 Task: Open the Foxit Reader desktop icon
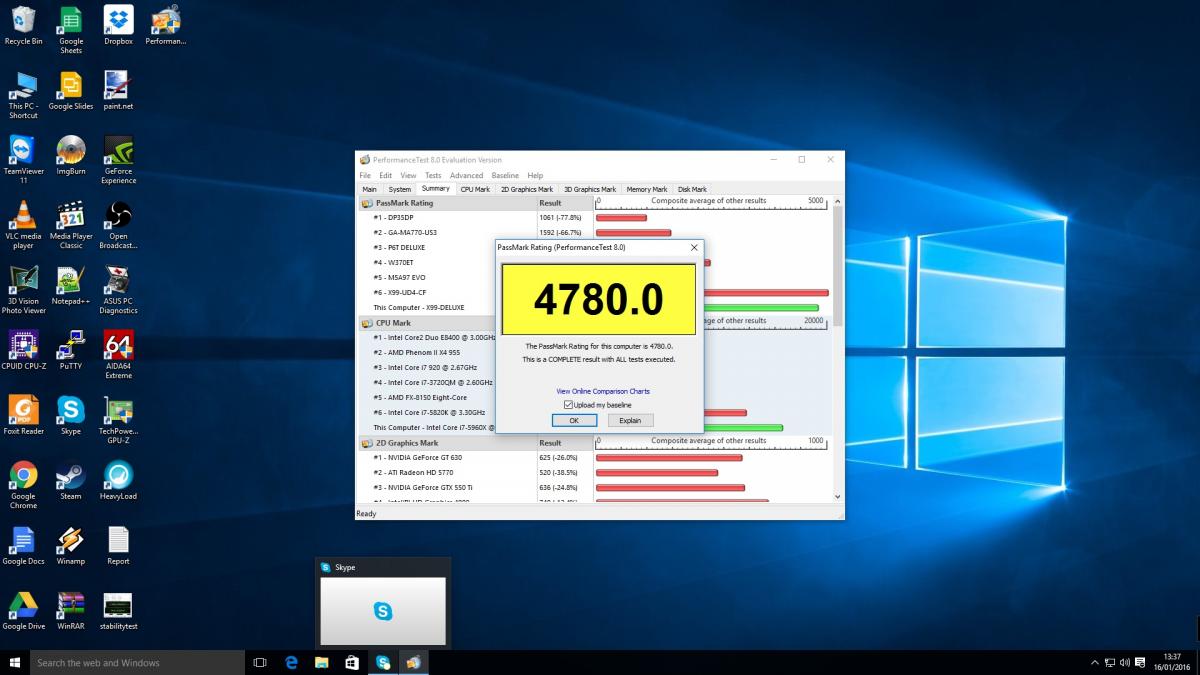click(23, 416)
